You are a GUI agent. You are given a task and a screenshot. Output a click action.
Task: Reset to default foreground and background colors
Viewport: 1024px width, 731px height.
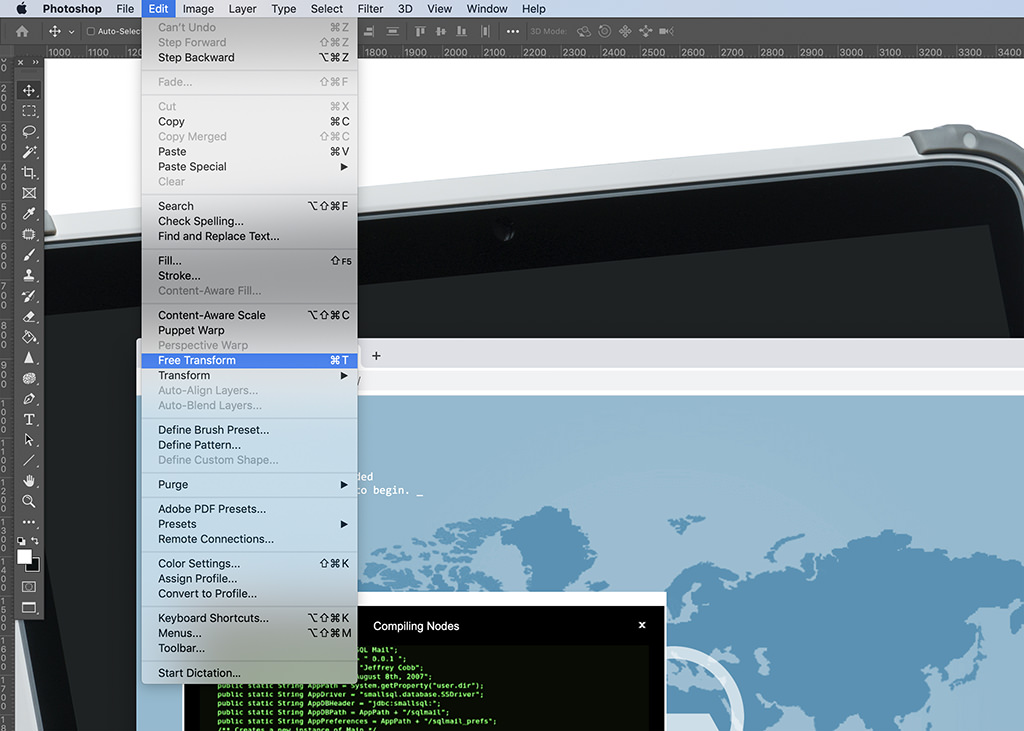pos(21,541)
